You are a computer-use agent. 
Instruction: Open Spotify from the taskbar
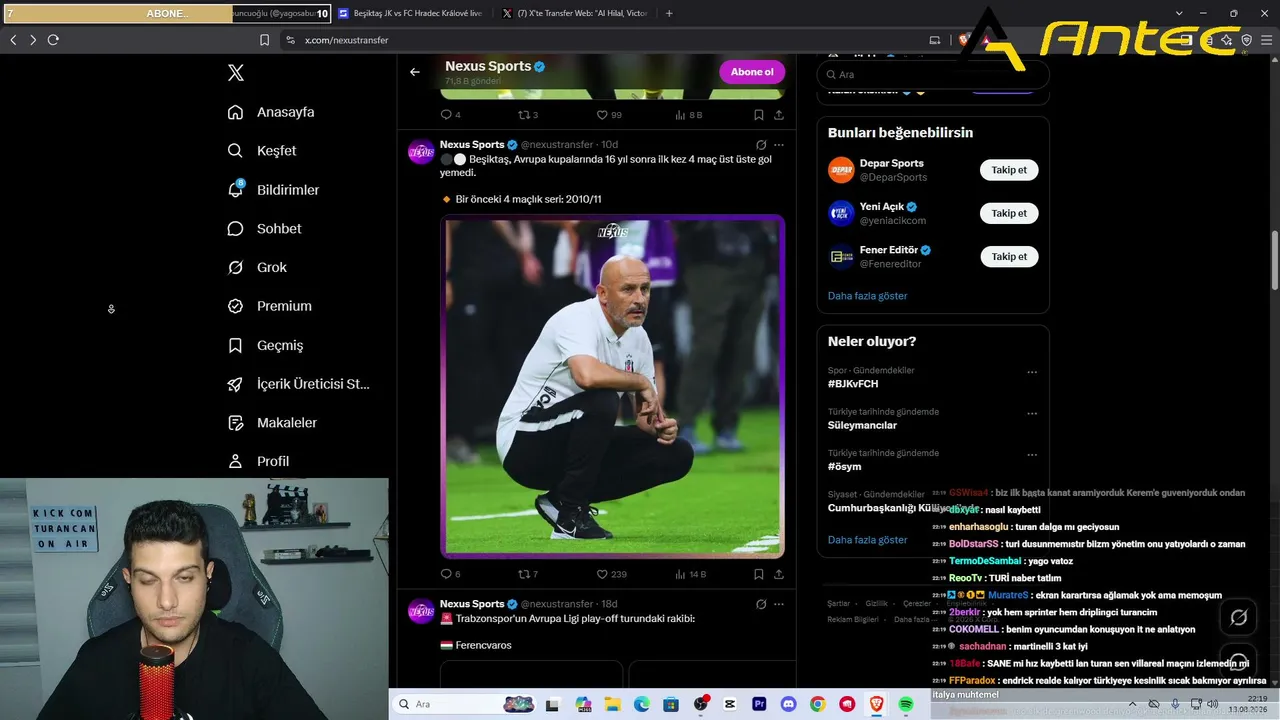(x=906, y=704)
